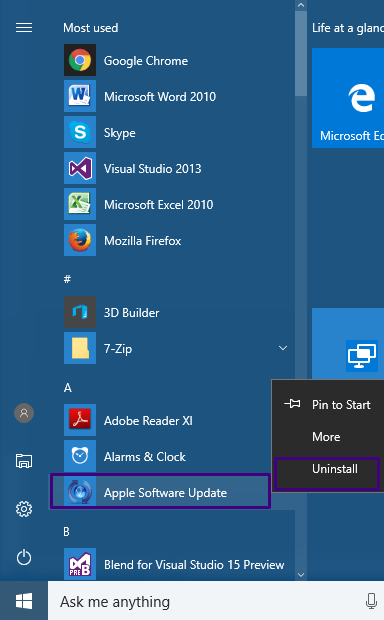This screenshot has height=620, width=384.
Task: Click the 3D Builder icon
Action: pos(80,312)
